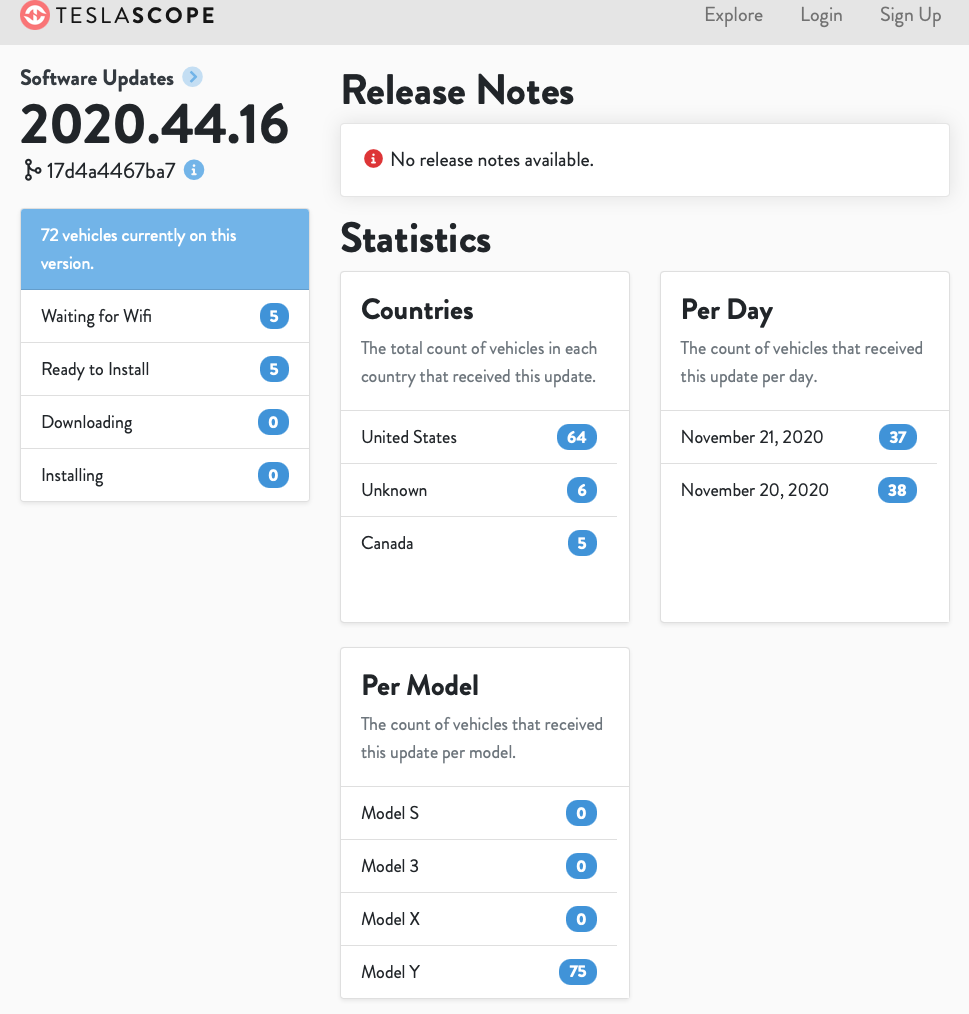Click the November 20 badge 38
Viewport: 969px width, 1014px height.
pos(897,490)
